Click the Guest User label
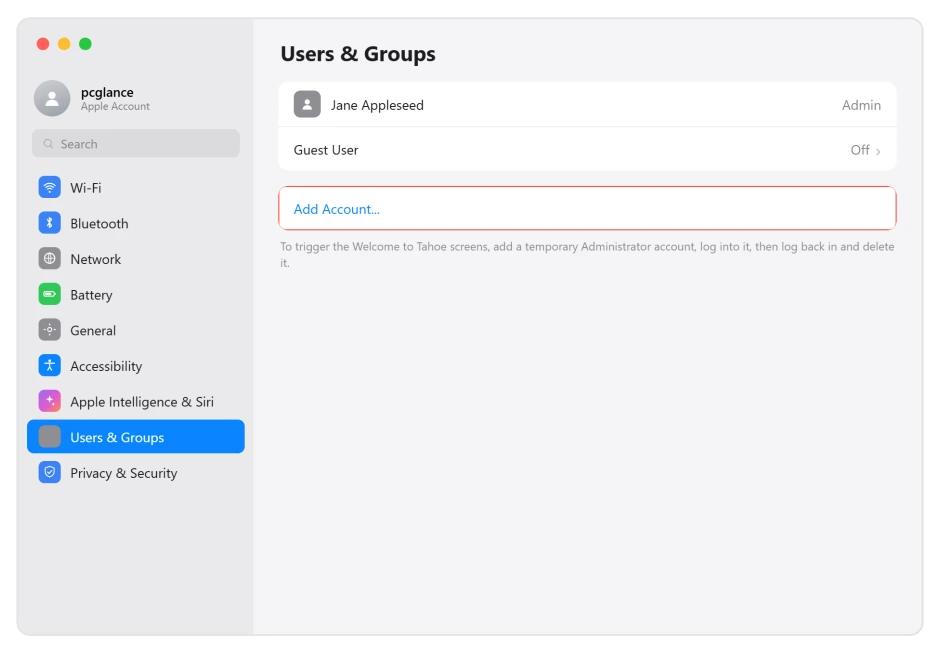The image size is (941, 653). pos(326,150)
